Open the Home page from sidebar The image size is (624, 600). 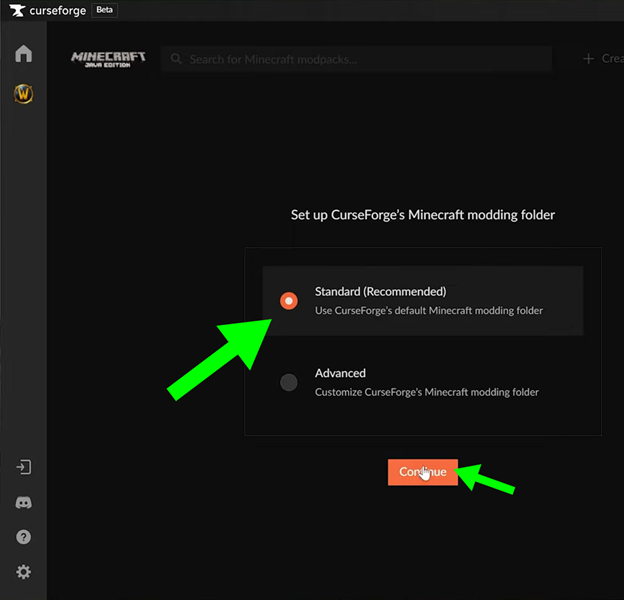click(x=23, y=54)
